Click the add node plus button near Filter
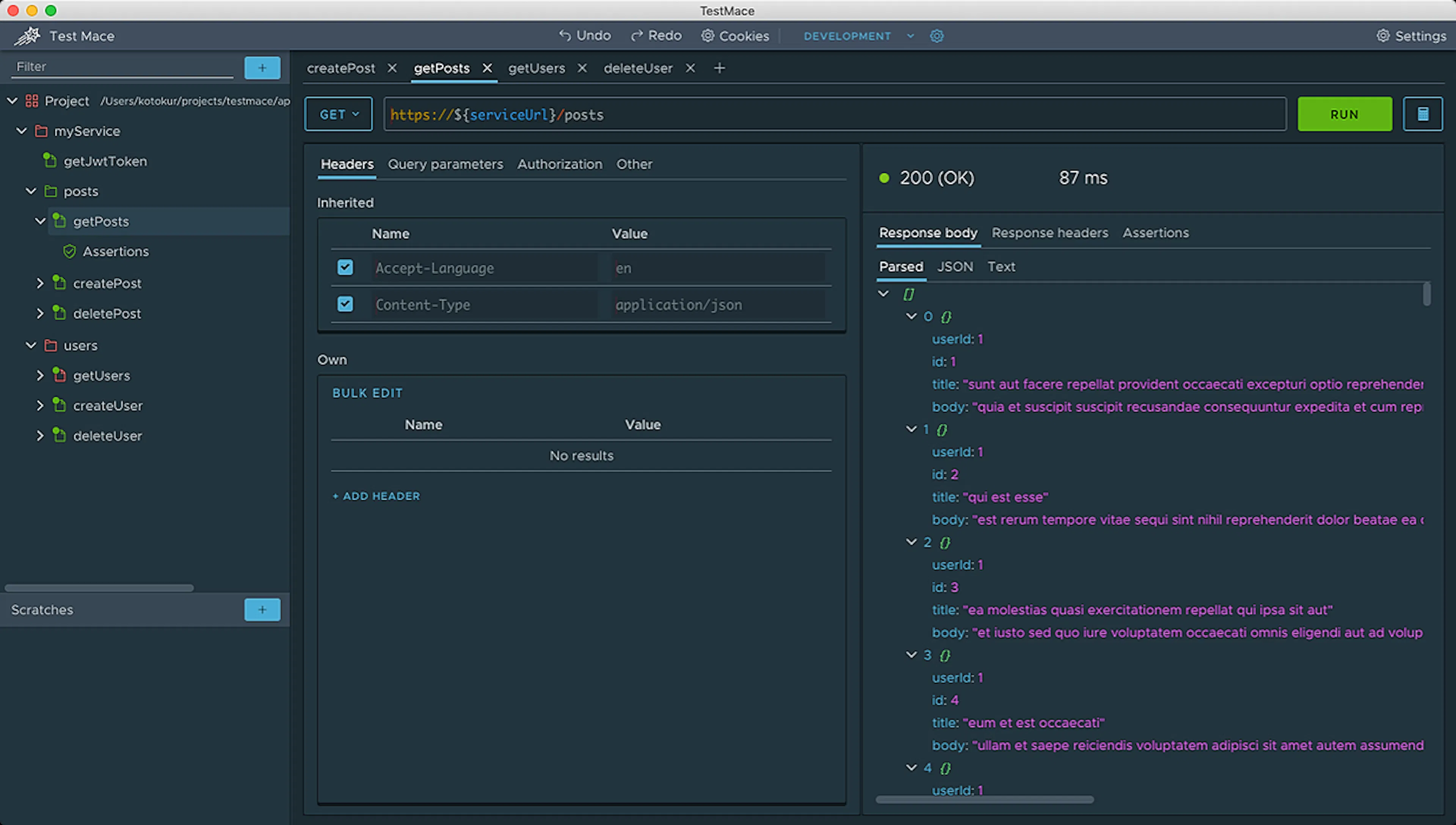The width and height of the screenshot is (1456, 825). pyautogui.click(x=262, y=67)
